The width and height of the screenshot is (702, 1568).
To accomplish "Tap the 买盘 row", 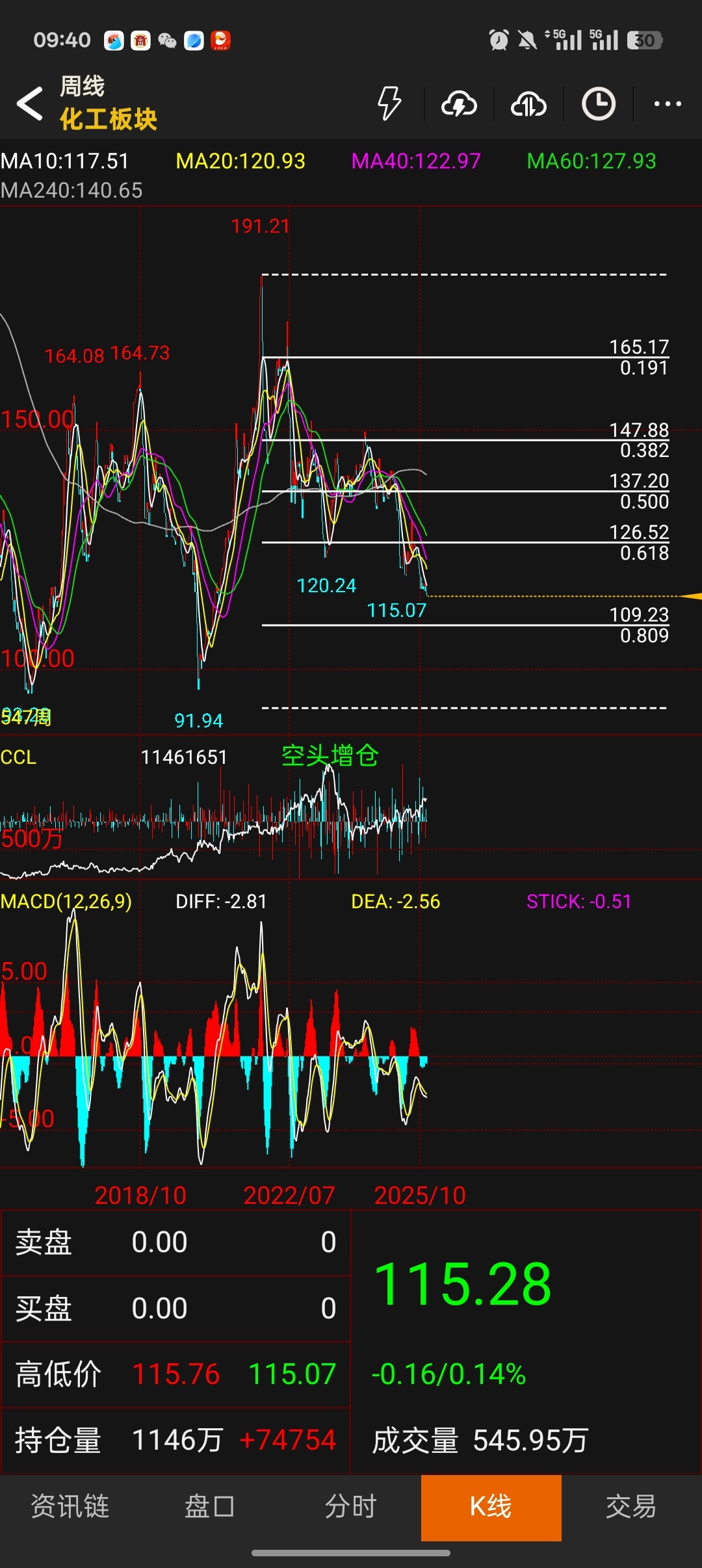I will pos(175,1309).
